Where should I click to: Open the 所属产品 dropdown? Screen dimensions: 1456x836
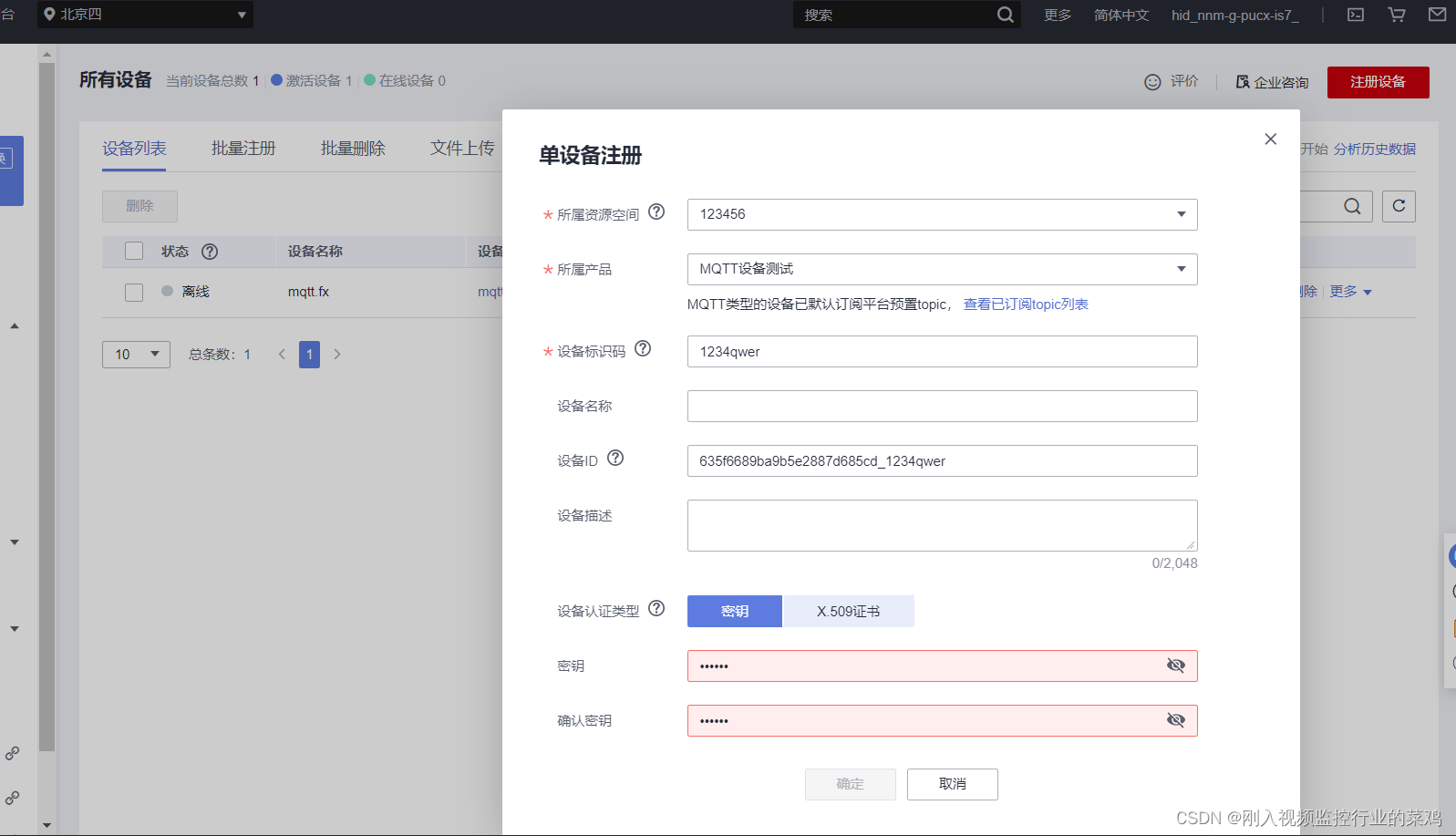click(x=942, y=269)
